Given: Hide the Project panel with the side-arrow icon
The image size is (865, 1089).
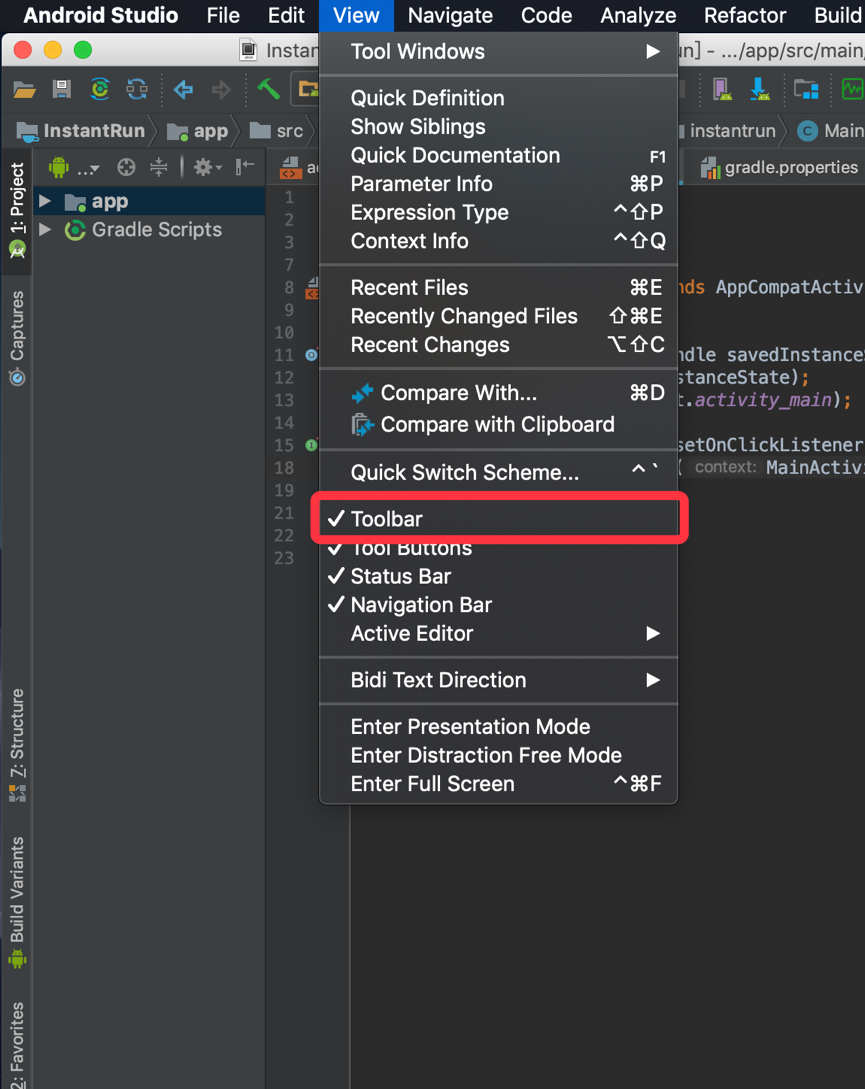Looking at the screenshot, I should point(245,167).
